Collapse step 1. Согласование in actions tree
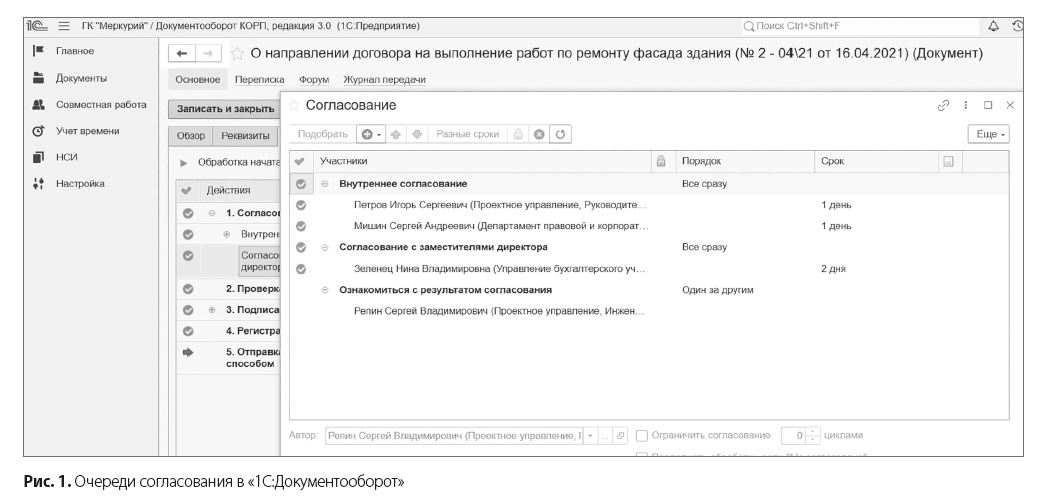 point(212,214)
